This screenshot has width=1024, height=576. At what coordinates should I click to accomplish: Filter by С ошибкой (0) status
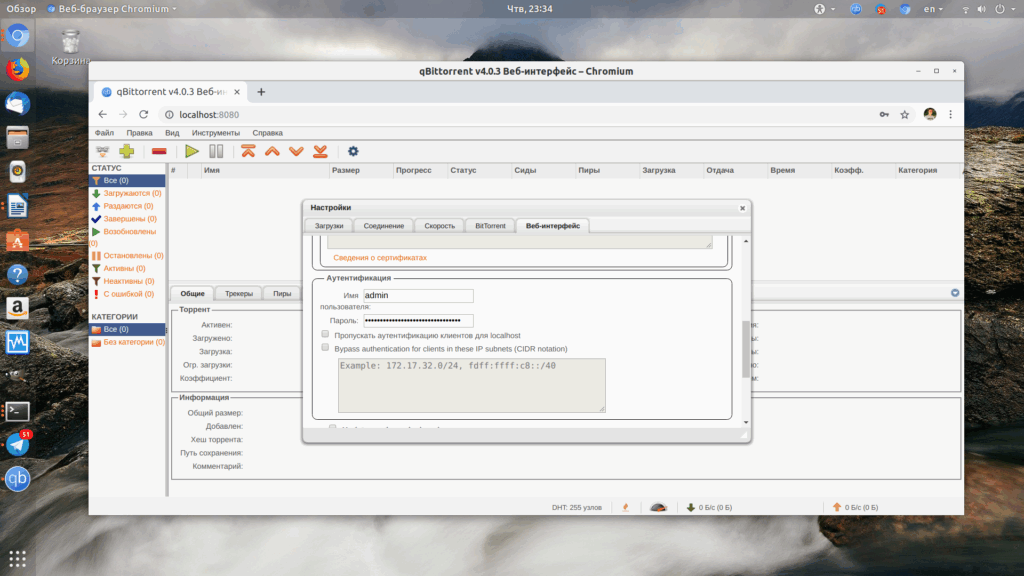click(128, 294)
